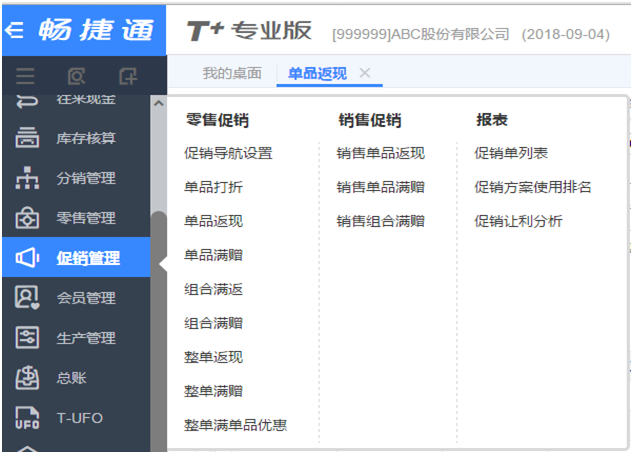Open 促销导航设置 under 零售促销

pos(228,153)
